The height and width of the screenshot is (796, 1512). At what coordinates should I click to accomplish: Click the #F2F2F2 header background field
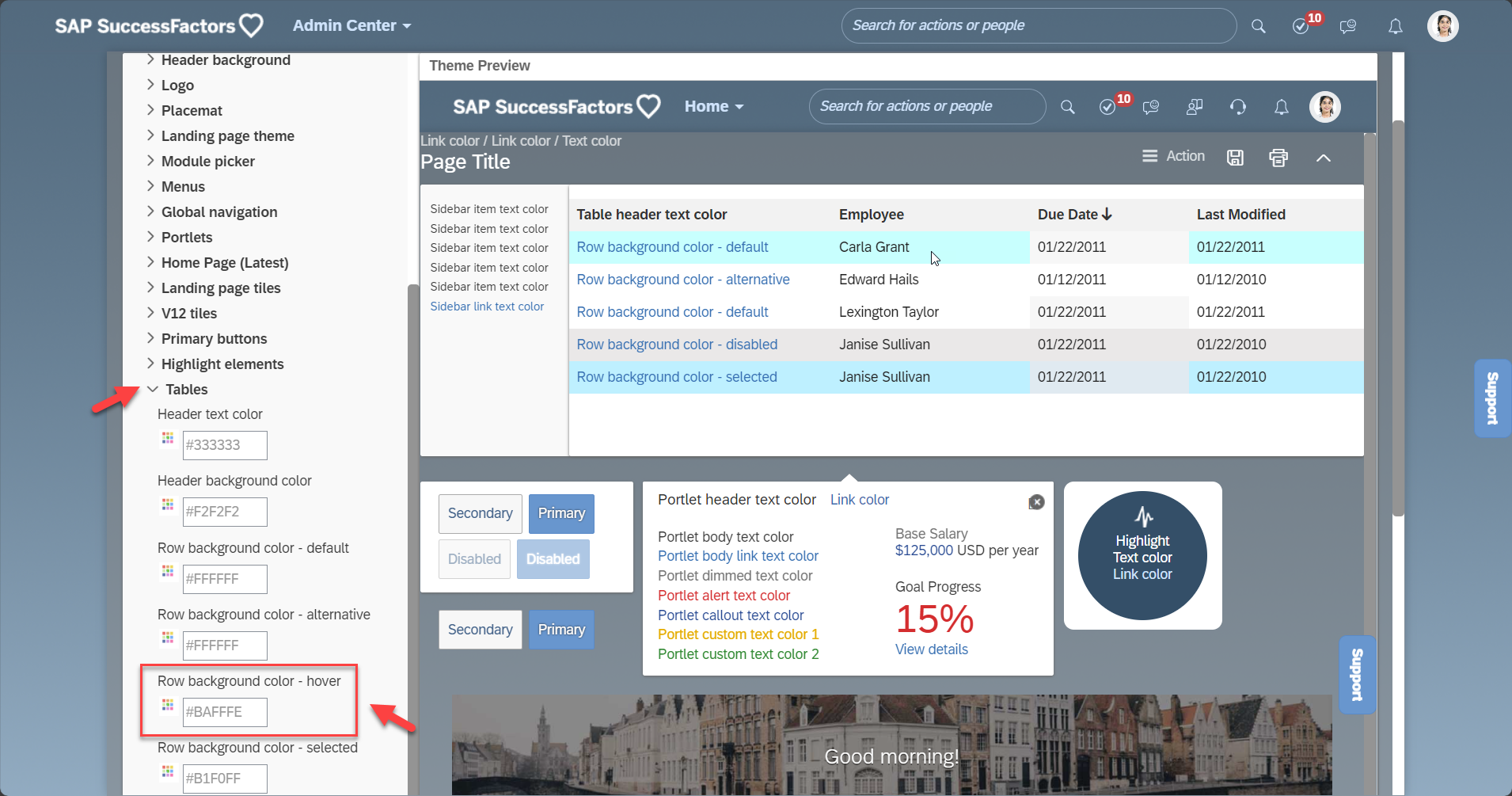click(225, 512)
